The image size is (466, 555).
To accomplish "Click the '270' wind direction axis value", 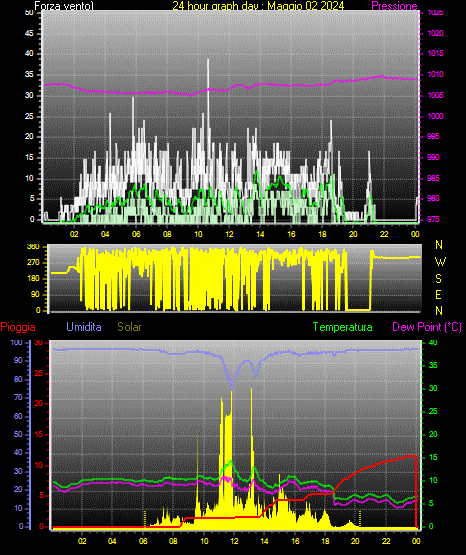I will (x=33, y=263).
